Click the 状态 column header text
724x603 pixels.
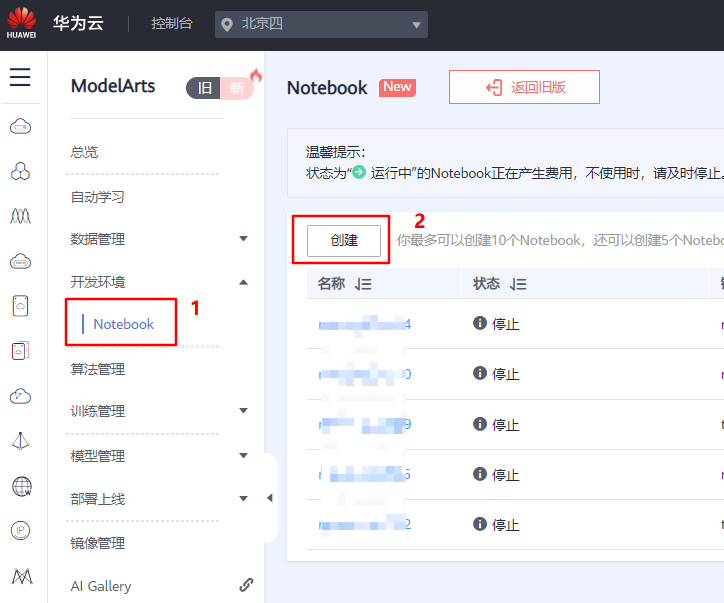coord(486,283)
